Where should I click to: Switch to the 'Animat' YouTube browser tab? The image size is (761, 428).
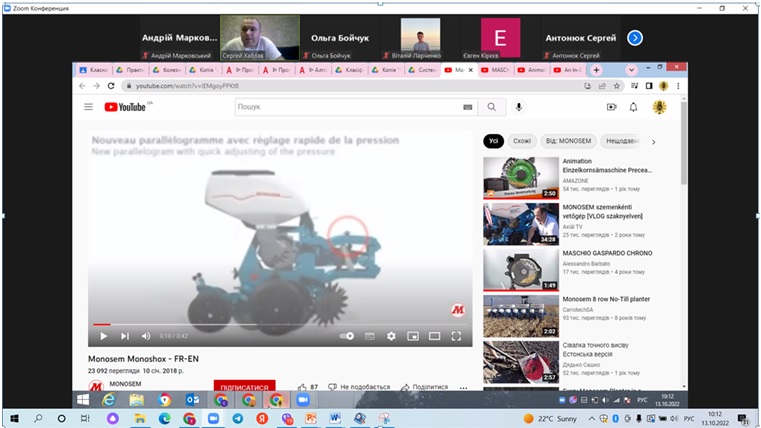(531, 70)
